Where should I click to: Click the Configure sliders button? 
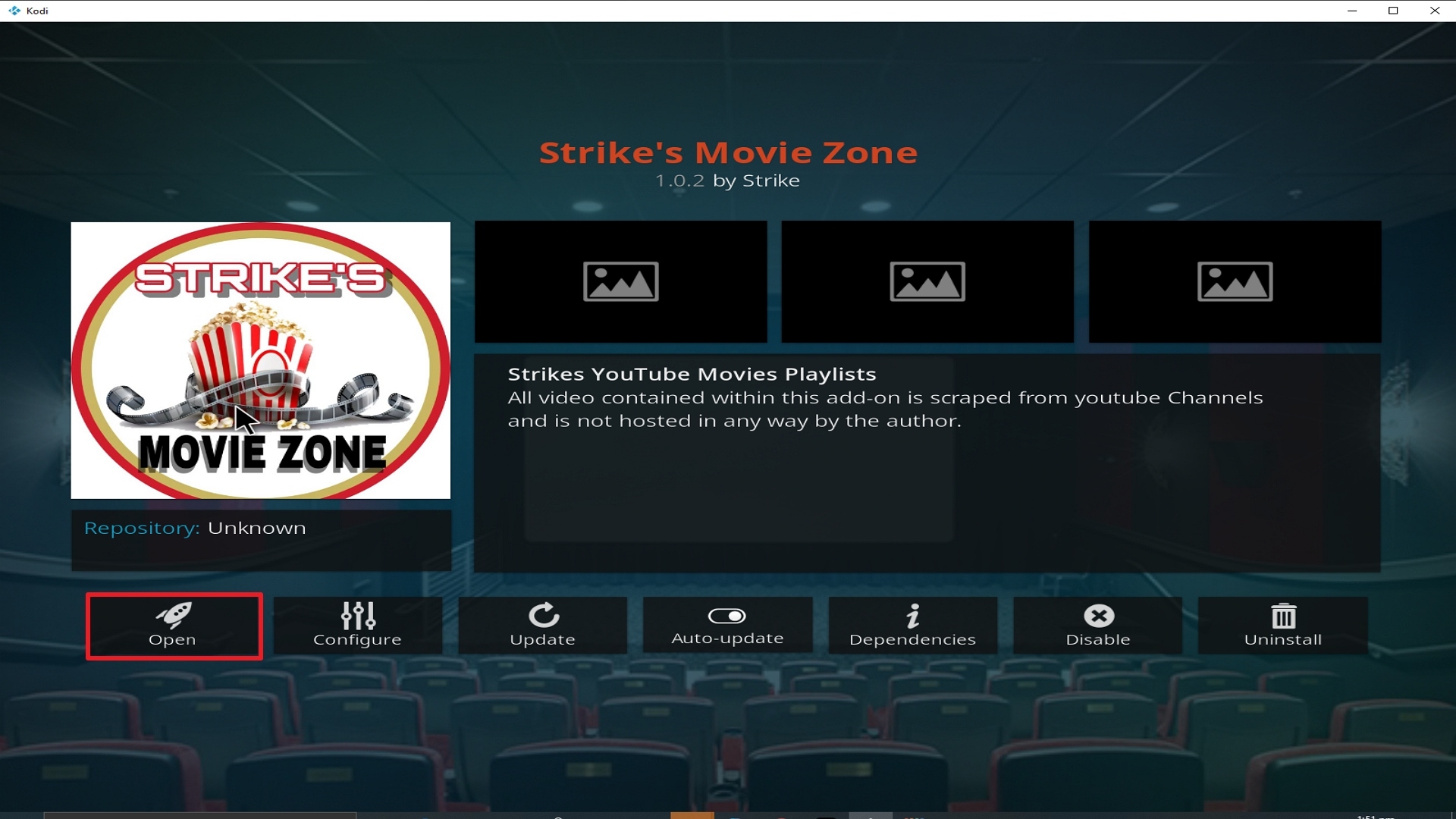point(358,626)
